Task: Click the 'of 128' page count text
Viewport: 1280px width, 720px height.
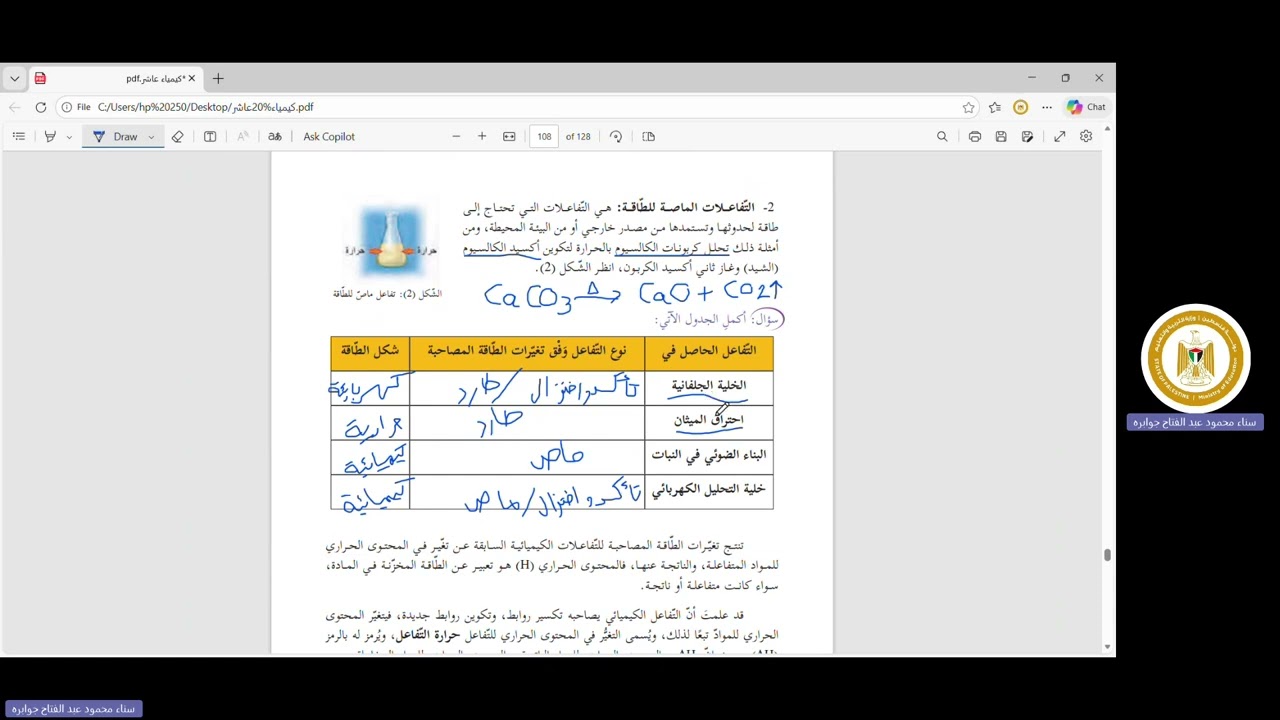Action: coord(578,137)
